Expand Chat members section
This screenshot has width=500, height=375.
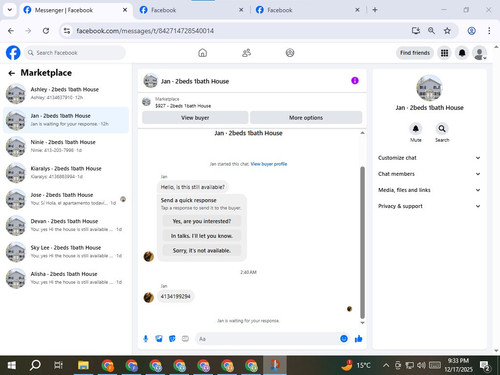coord(429,174)
